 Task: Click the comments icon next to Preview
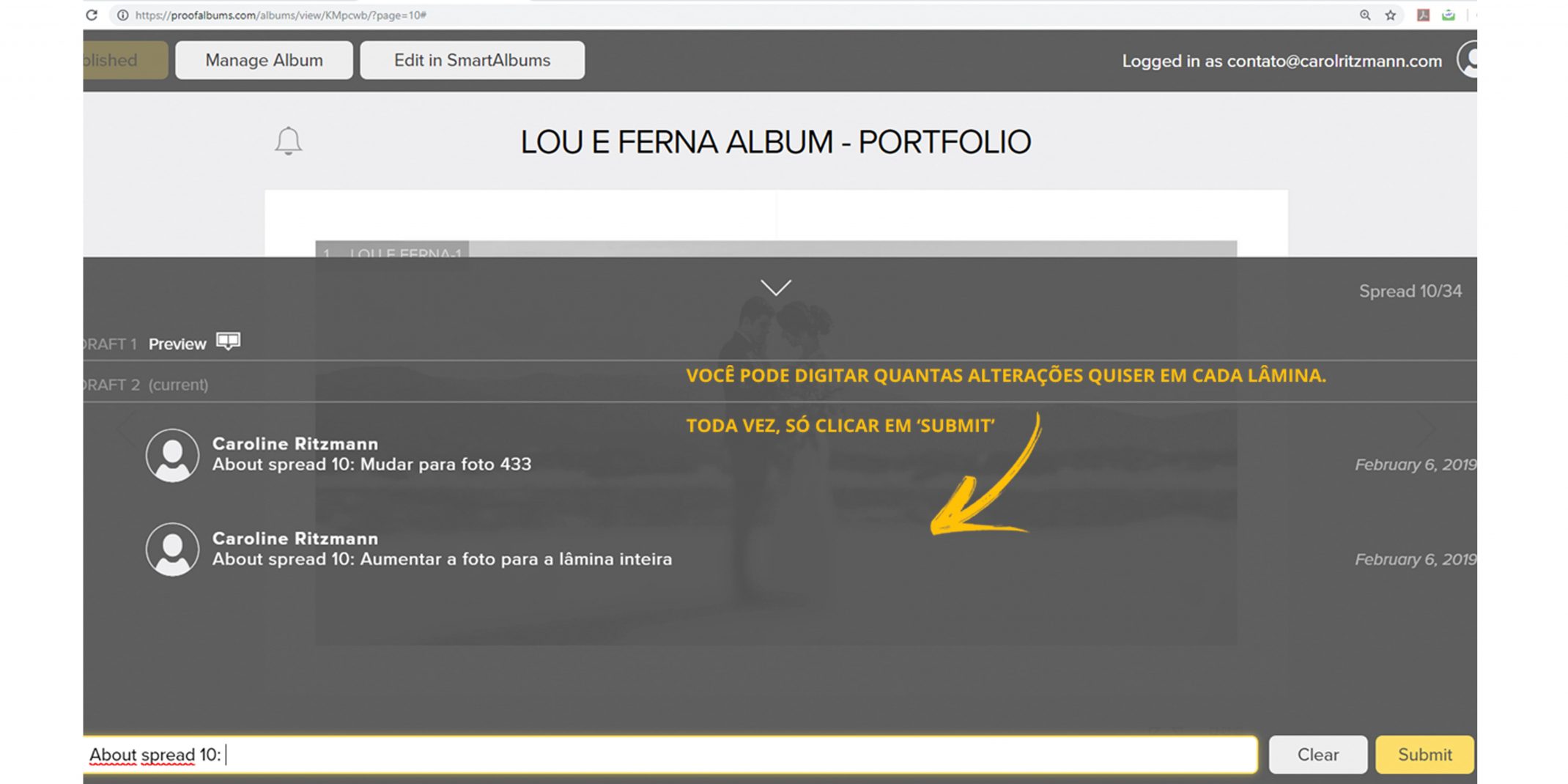[228, 341]
